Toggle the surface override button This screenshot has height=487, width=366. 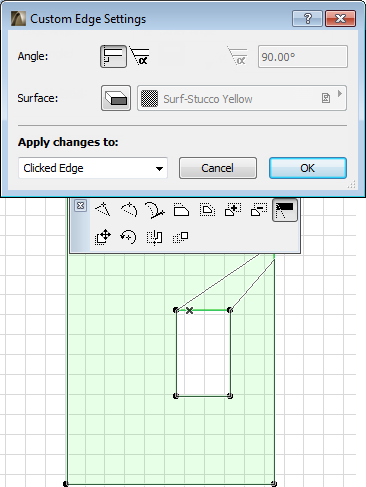116,98
